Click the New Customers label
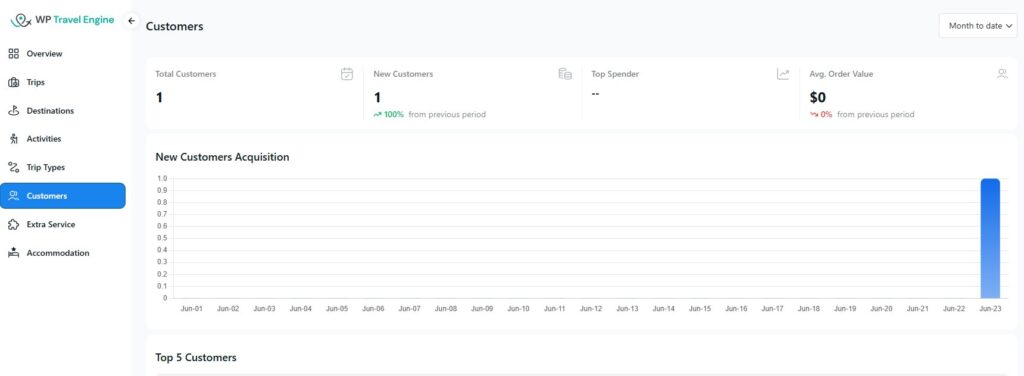1024x376 pixels. [x=403, y=74]
